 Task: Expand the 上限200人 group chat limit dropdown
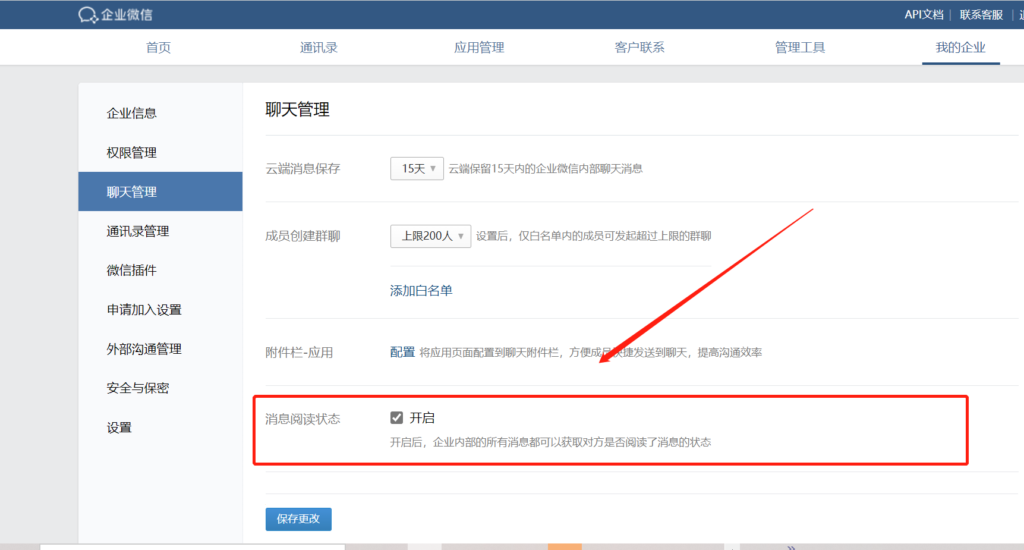coord(430,236)
